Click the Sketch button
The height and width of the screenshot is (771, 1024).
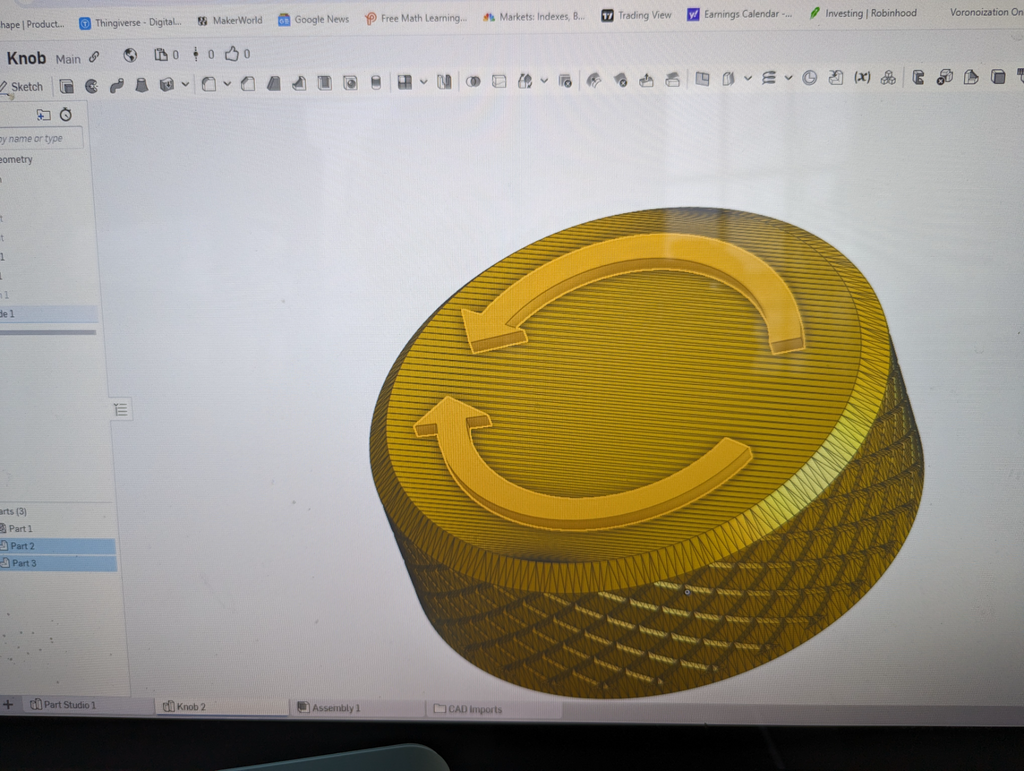coord(22,87)
